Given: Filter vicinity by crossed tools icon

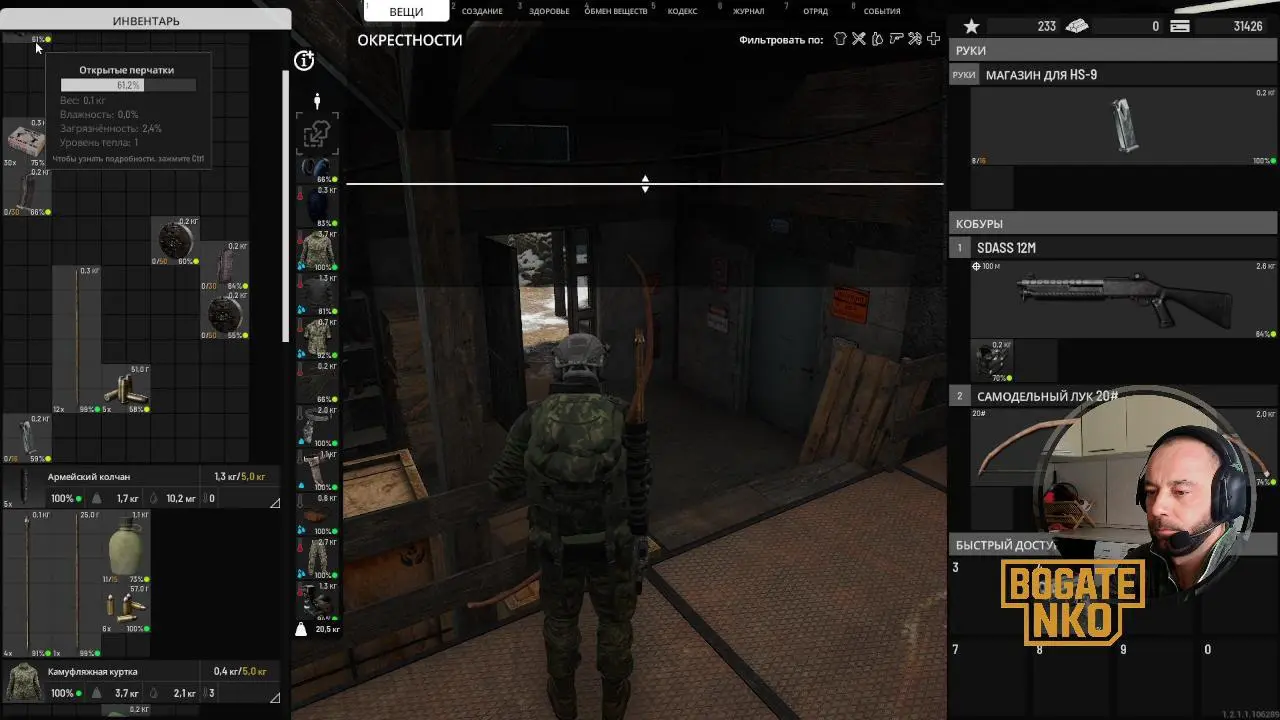Looking at the screenshot, I should pos(859,40).
